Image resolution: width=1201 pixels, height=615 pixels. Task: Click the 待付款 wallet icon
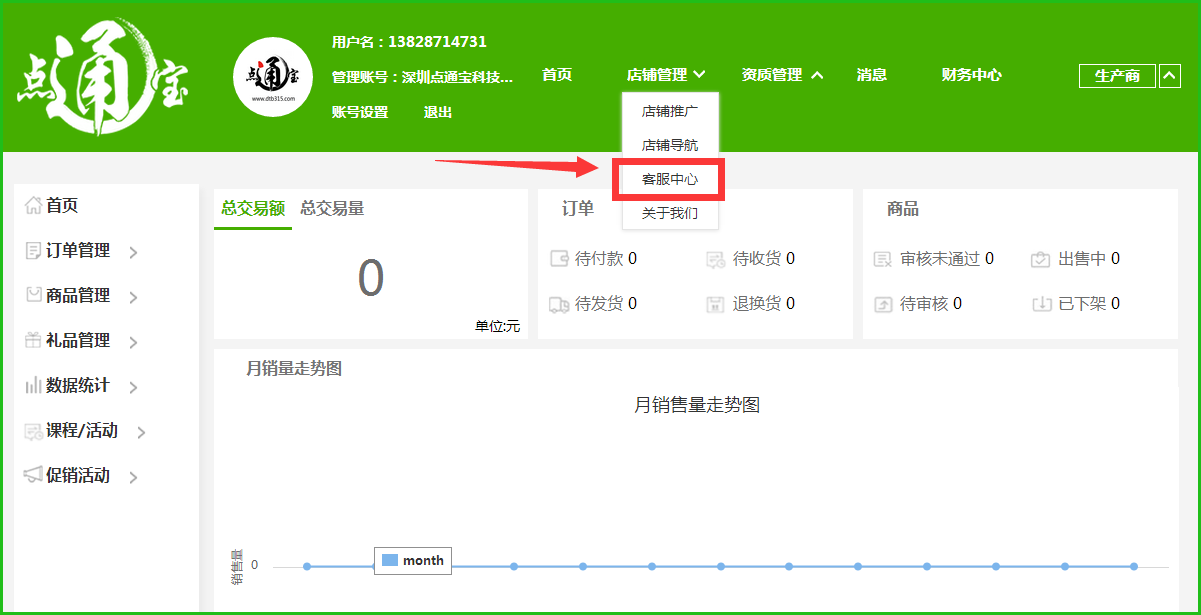[x=559, y=259]
